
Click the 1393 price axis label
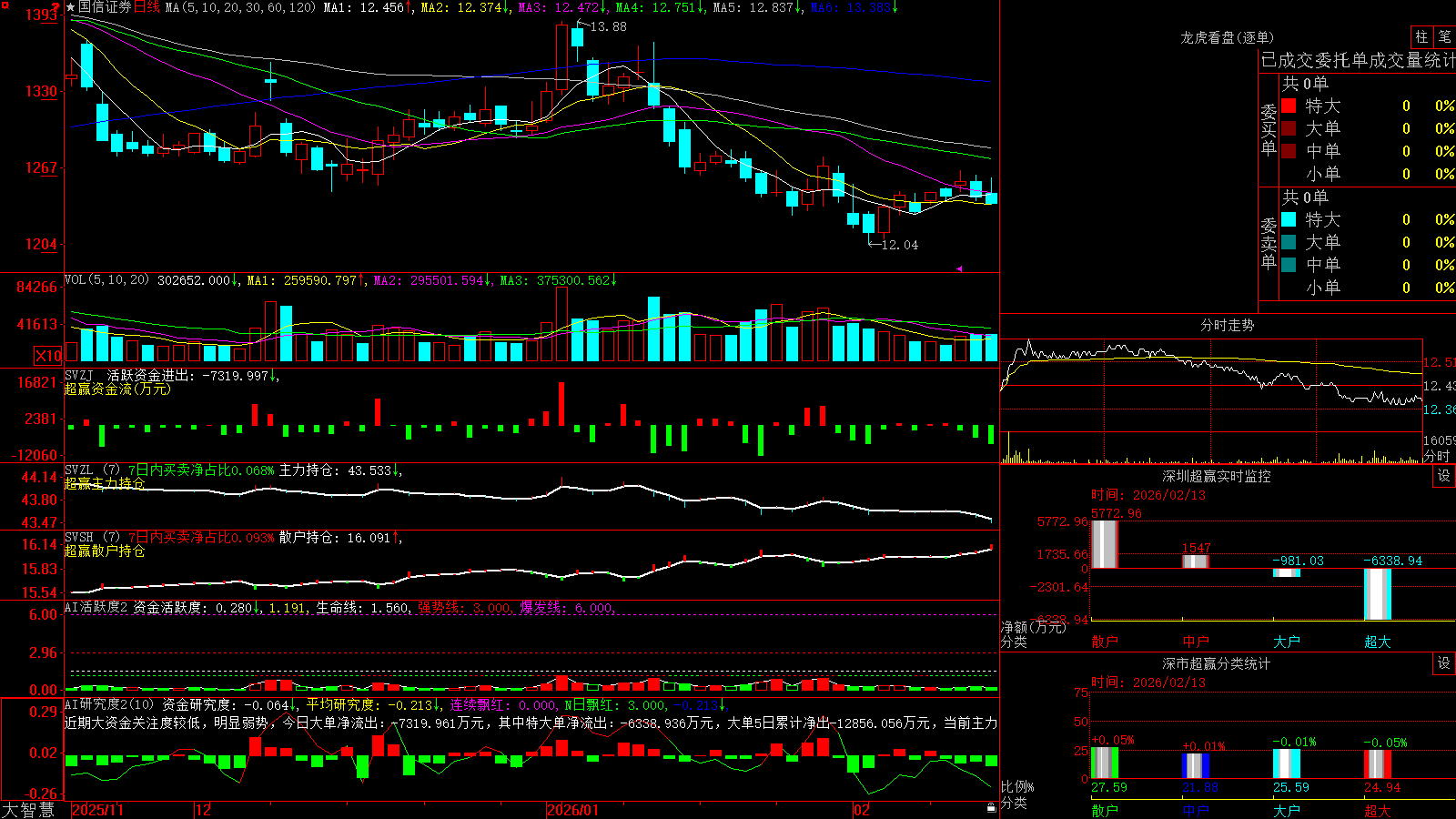pos(41,15)
